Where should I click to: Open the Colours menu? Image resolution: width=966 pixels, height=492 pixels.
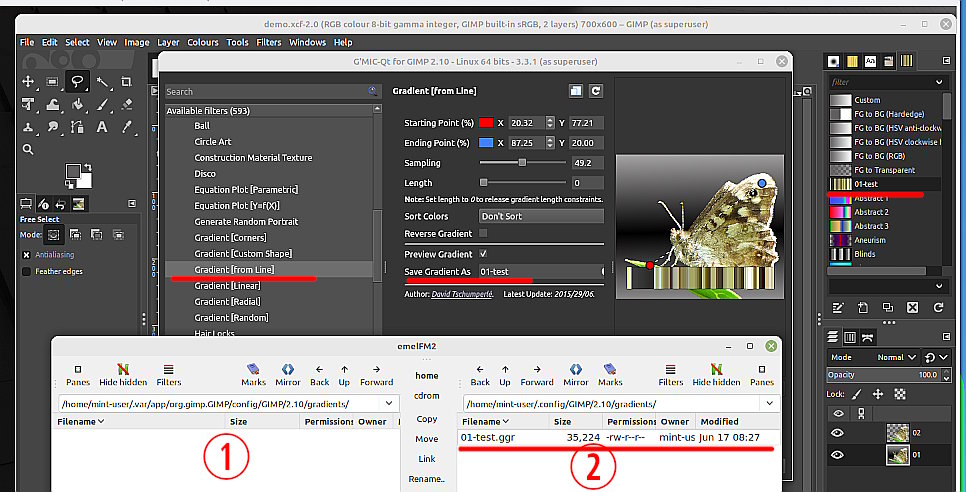click(x=203, y=42)
